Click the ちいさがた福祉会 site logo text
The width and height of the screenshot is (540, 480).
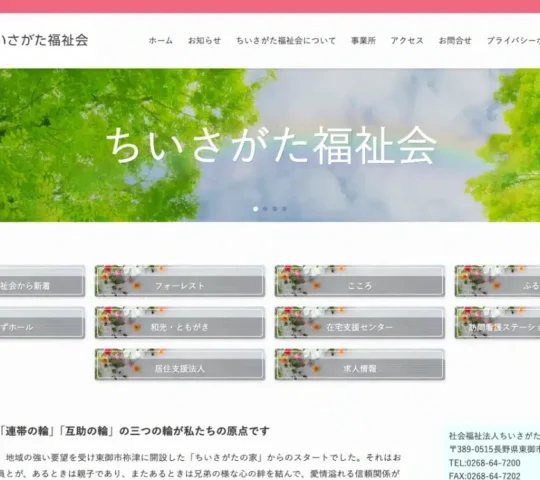pyautogui.click(x=44, y=40)
